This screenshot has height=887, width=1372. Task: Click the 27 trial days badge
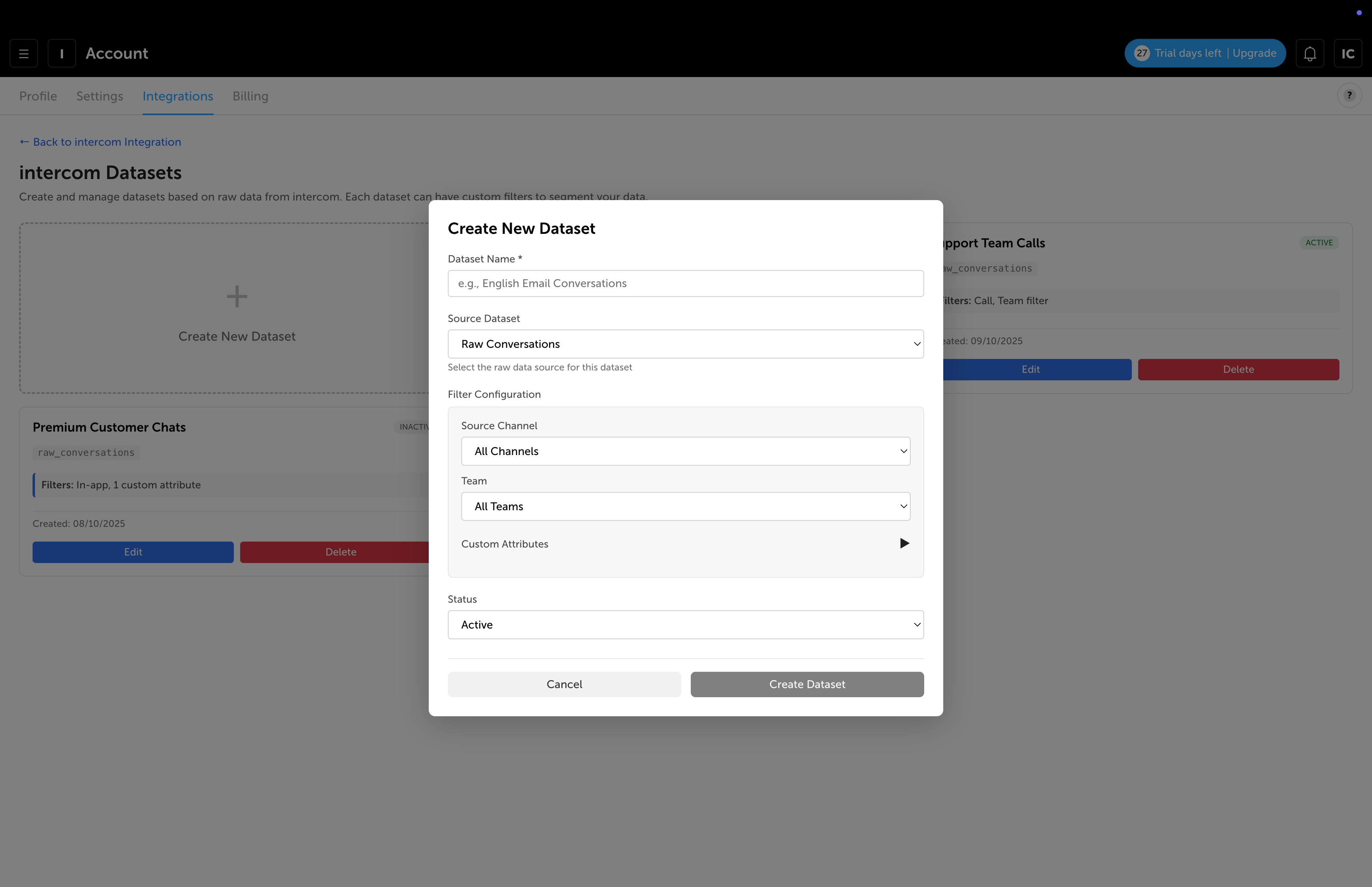tap(1142, 54)
